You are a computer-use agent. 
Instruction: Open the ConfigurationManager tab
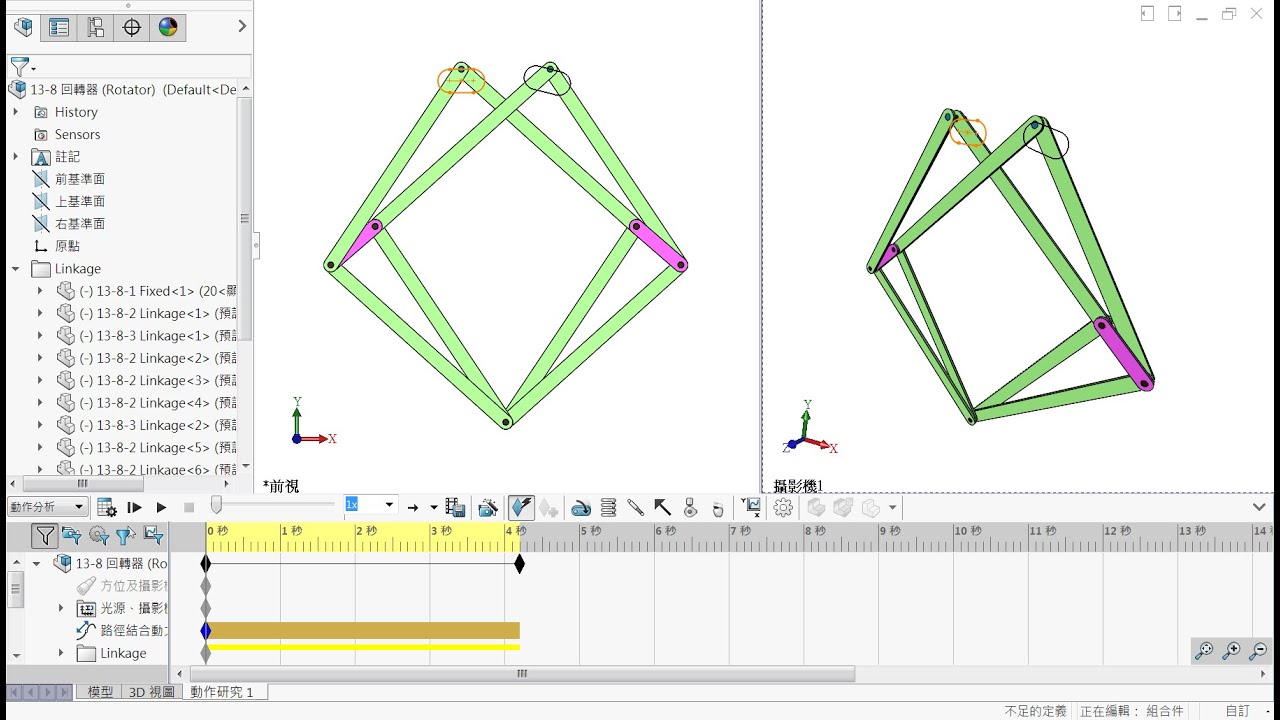(95, 27)
